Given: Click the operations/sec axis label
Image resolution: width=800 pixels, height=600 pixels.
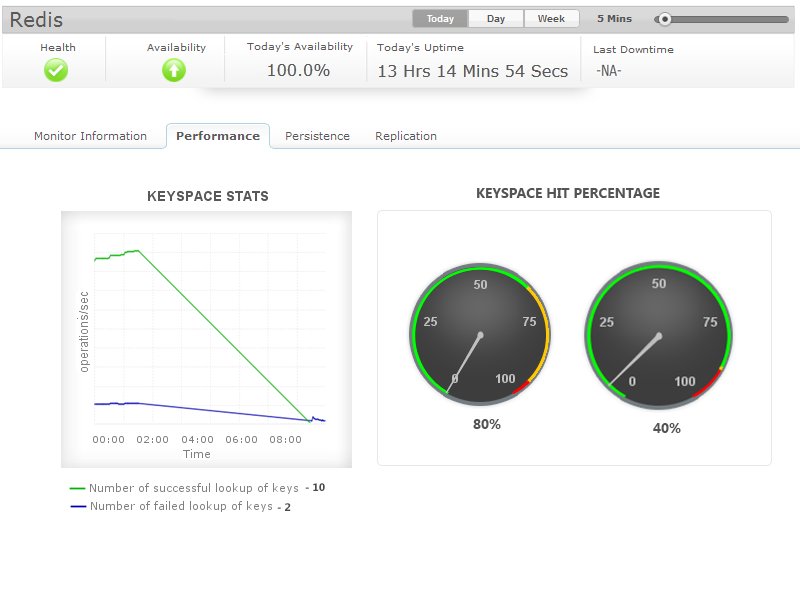Looking at the screenshot, I should tap(84, 332).
